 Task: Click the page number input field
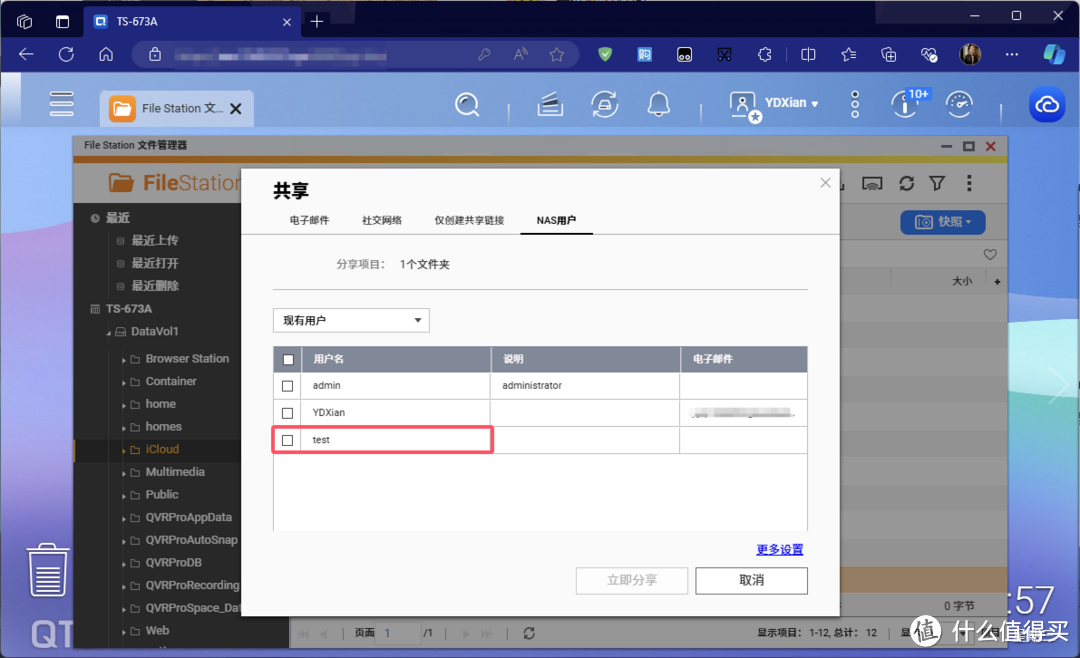pos(400,633)
